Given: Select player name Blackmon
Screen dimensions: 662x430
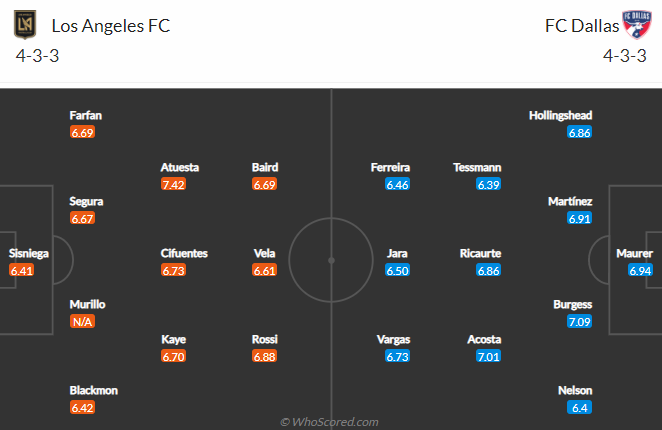Looking at the screenshot, I should pos(94,390).
